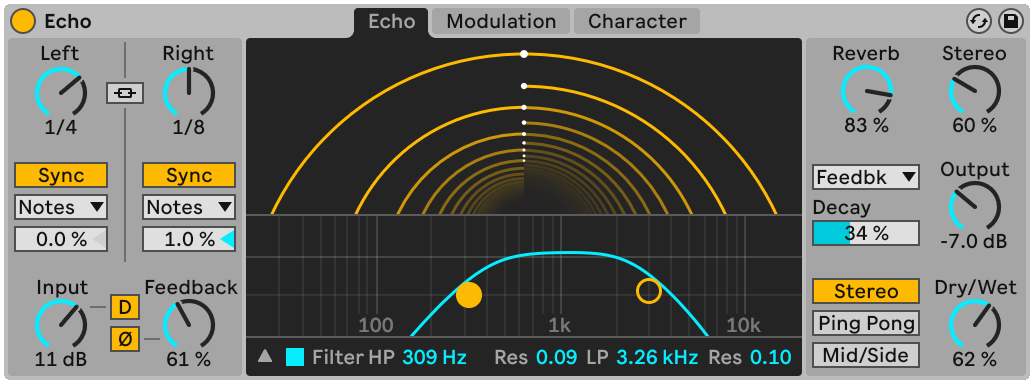
Task: Click the 60 % stereo value
Action: point(974,125)
